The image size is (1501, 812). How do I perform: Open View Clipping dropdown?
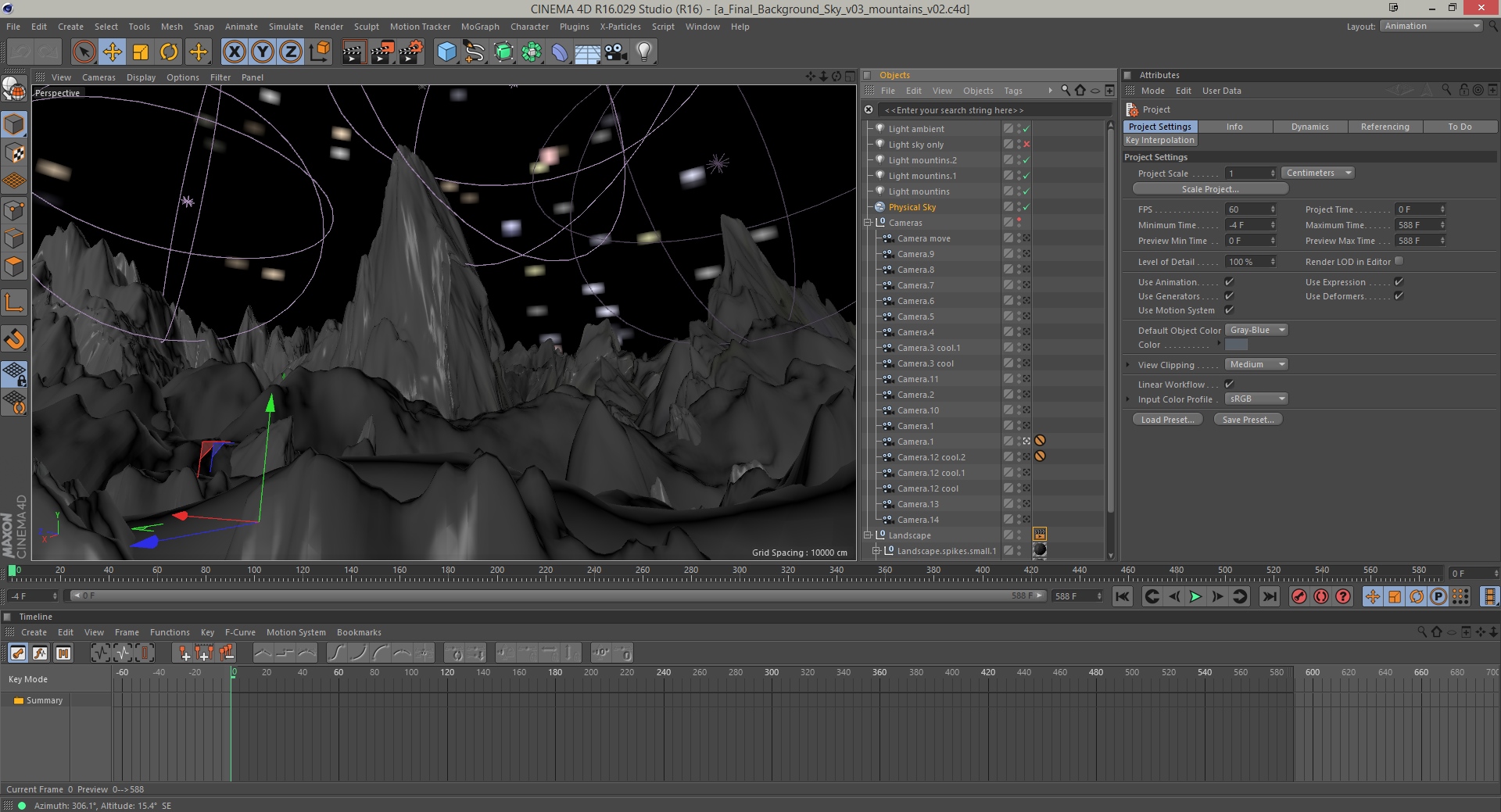pyautogui.click(x=1256, y=365)
